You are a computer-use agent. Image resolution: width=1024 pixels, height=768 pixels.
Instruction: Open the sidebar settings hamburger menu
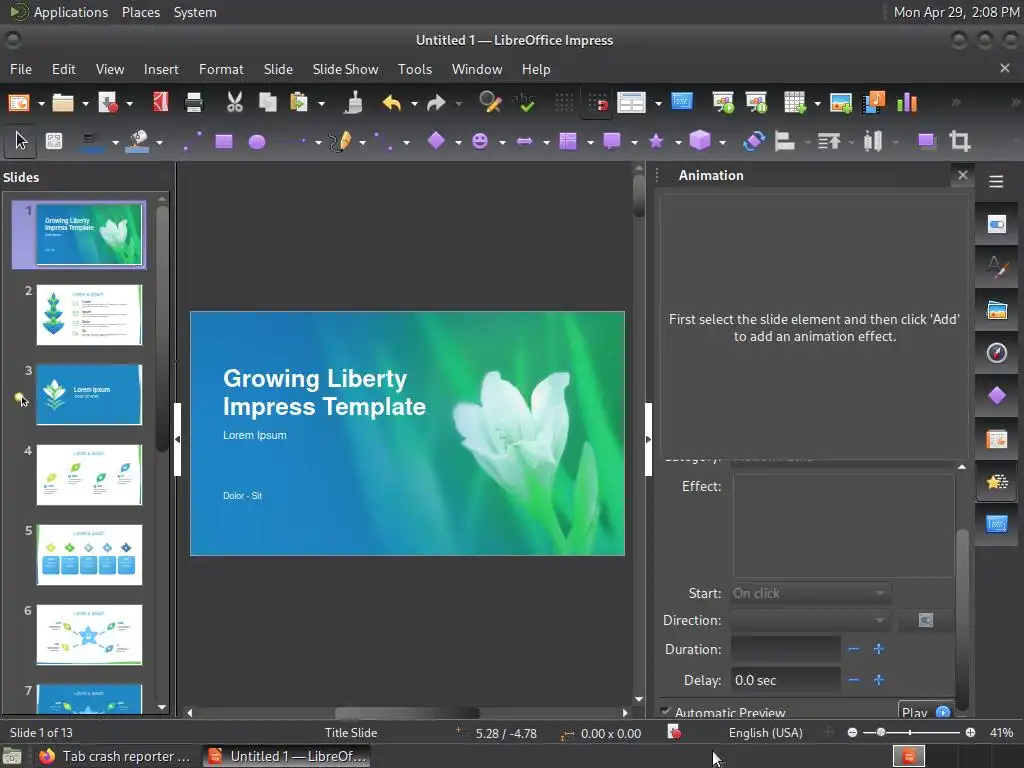996,182
